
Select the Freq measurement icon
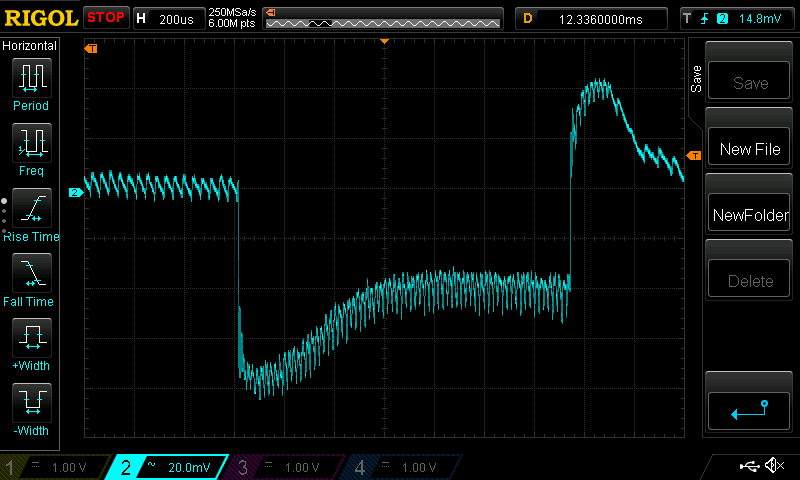point(32,142)
